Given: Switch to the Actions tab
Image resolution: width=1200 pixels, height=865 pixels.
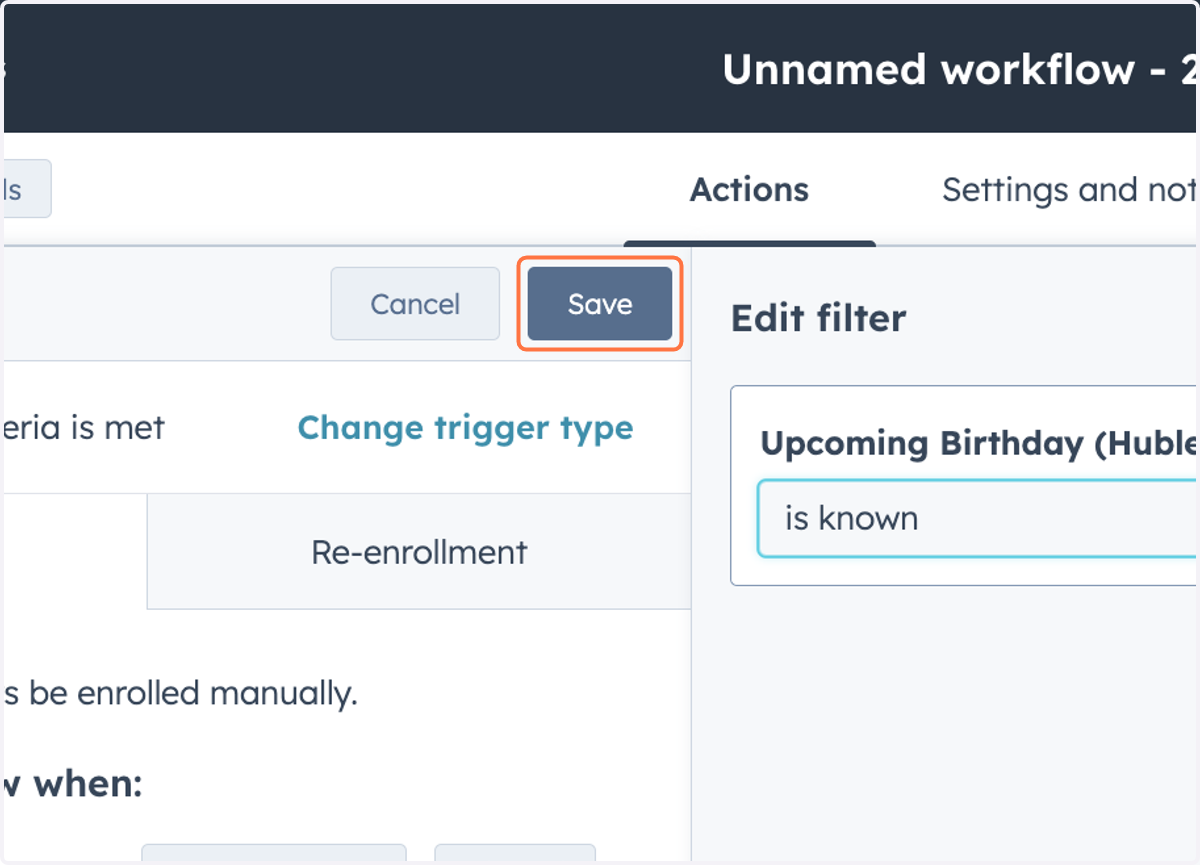Looking at the screenshot, I should pos(749,190).
